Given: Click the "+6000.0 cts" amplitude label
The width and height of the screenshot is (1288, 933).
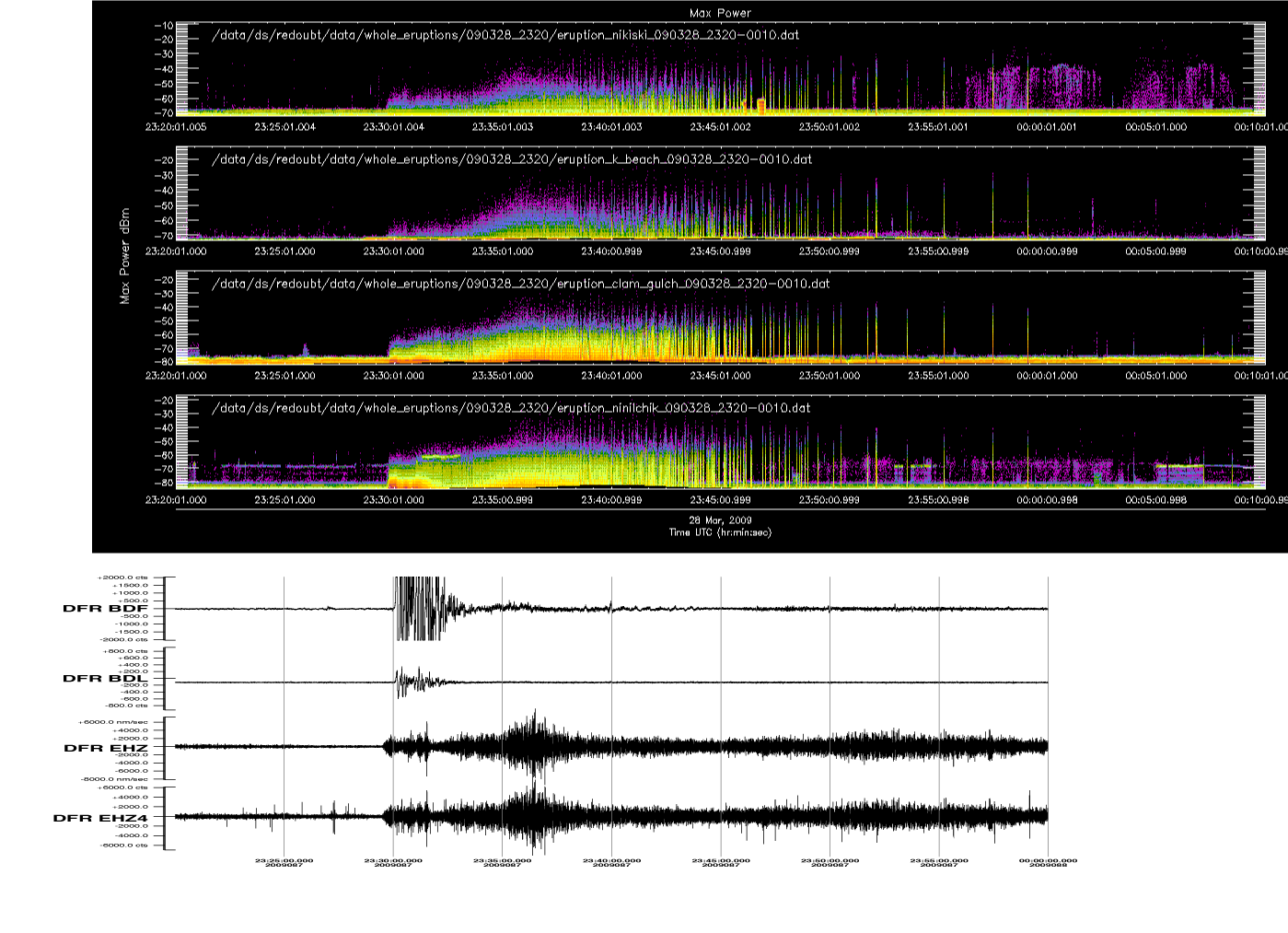Looking at the screenshot, I should pyautogui.click(x=122, y=788).
